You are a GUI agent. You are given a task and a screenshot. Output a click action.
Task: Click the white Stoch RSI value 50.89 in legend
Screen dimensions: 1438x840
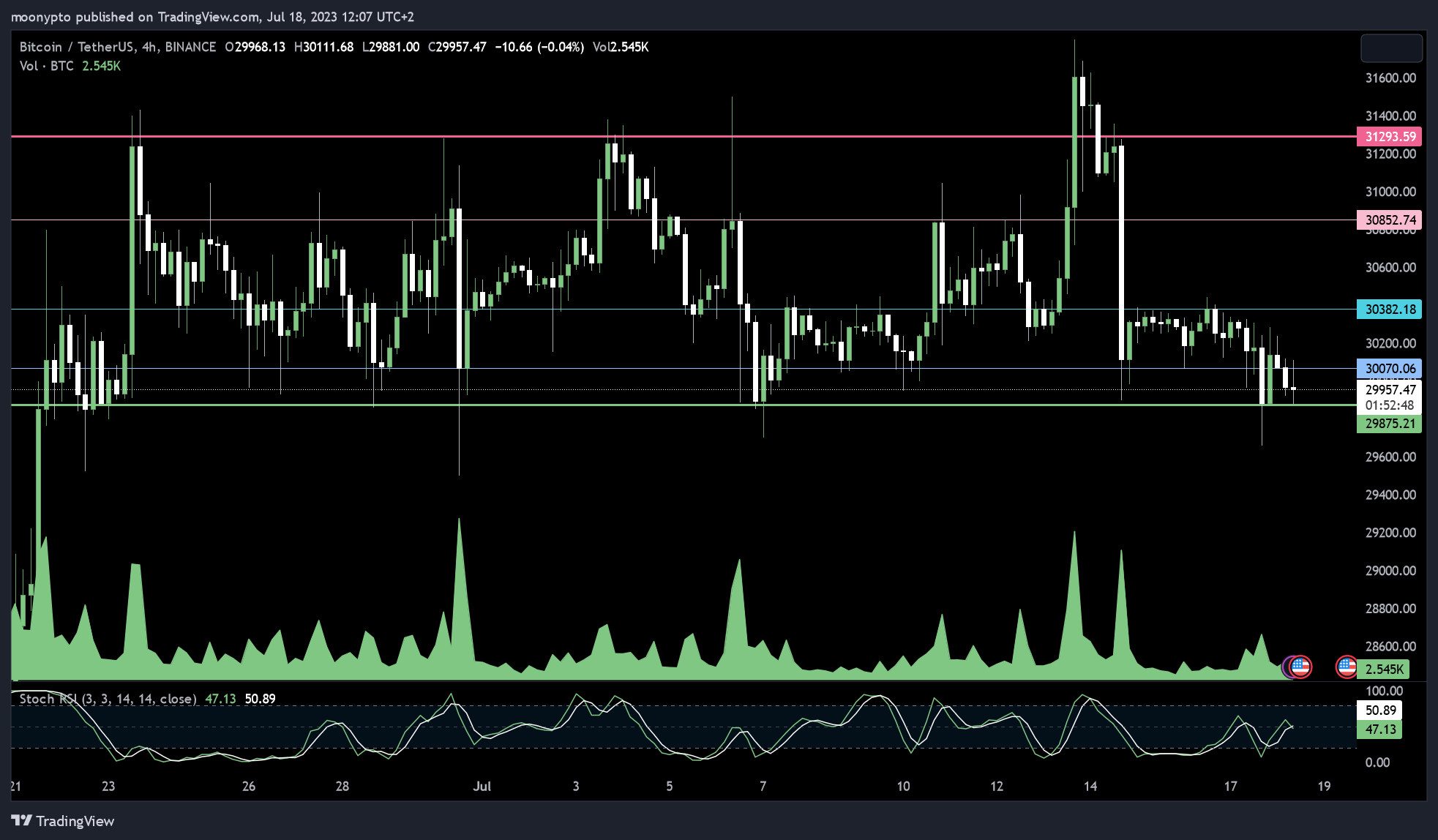tap(260, 699)
